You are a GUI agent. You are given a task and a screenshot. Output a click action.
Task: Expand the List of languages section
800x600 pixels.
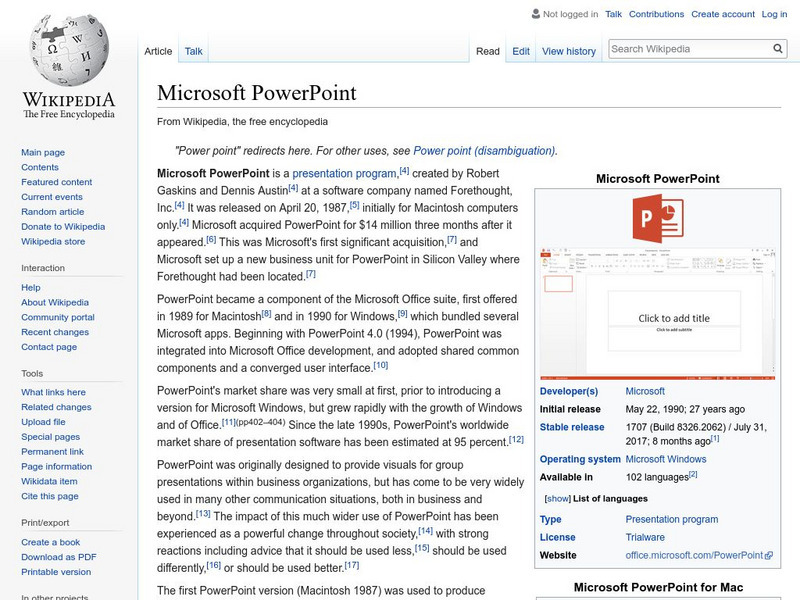[557, 498]
